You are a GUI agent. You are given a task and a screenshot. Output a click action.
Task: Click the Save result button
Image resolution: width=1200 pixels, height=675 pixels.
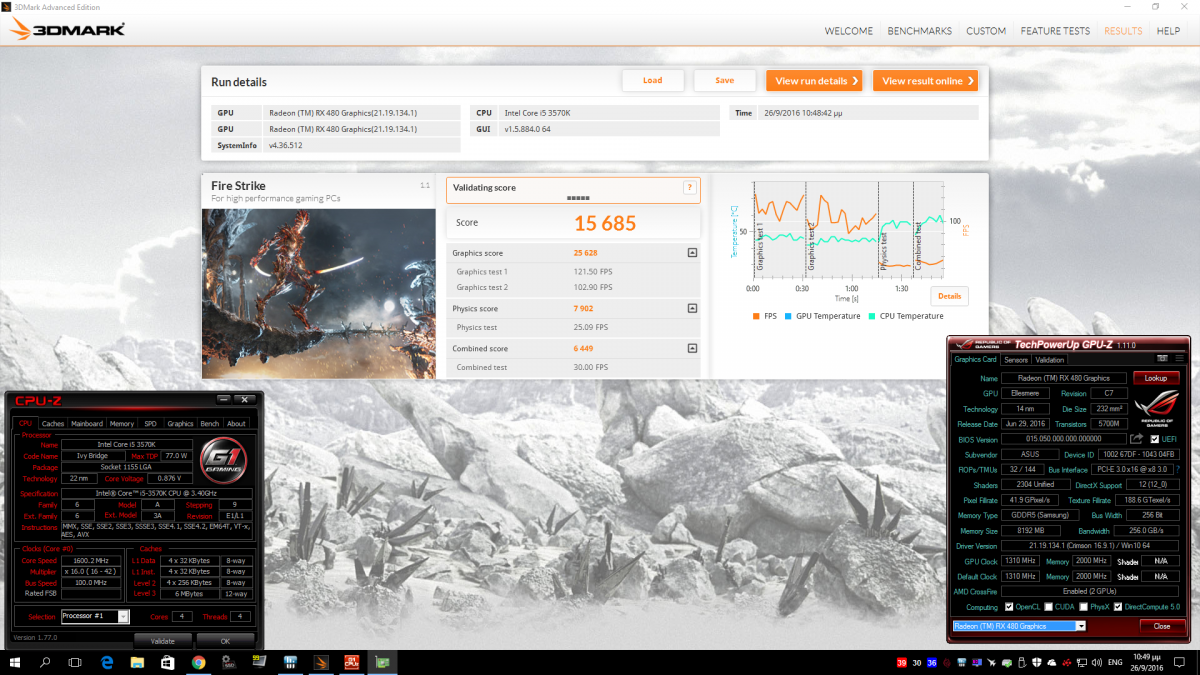click(x=725, y=81)
